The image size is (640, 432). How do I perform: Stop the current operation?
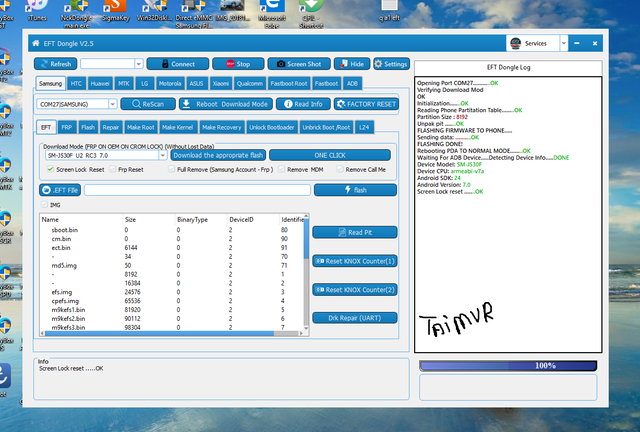pyautogui.click(x=238, y=63)
